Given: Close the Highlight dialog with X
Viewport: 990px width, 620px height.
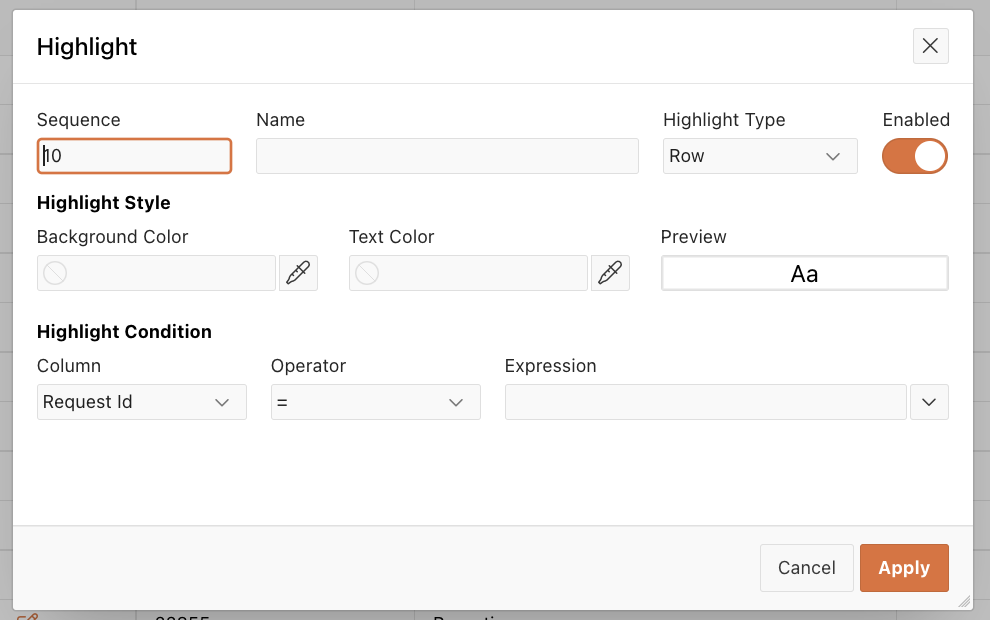Looking at the screenshot, I should pos(930,46).
